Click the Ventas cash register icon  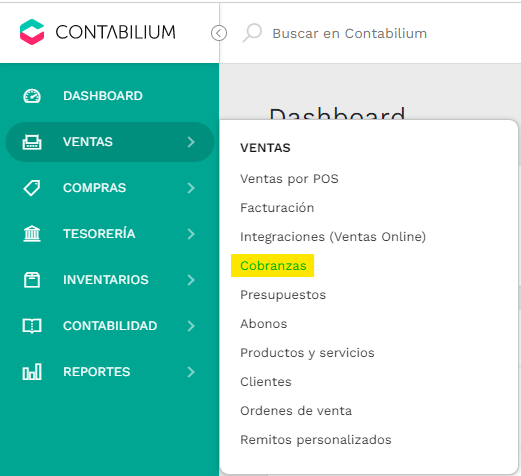[32, 142]
